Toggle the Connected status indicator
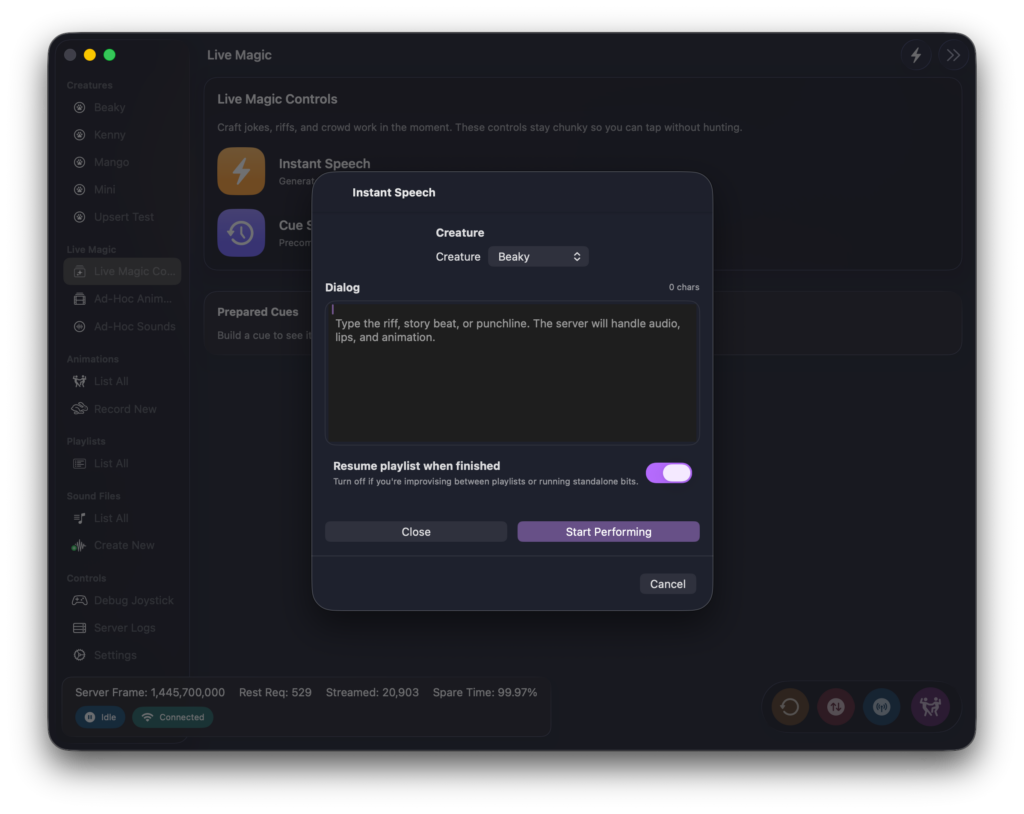 172,717
